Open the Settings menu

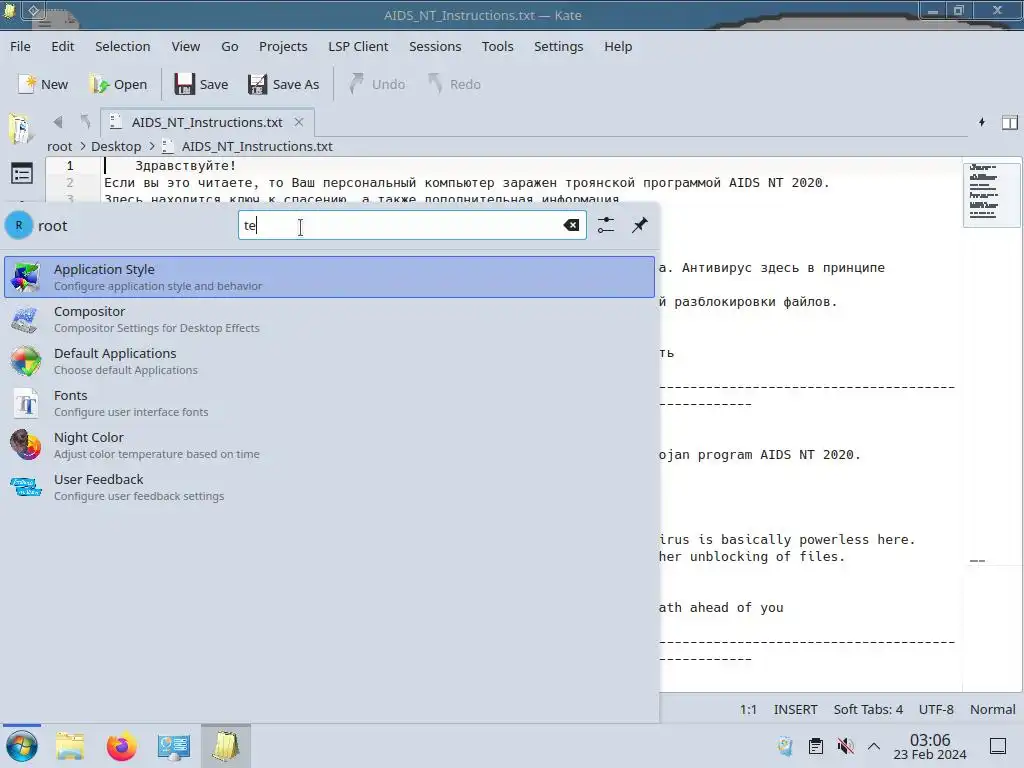point(558,46)
